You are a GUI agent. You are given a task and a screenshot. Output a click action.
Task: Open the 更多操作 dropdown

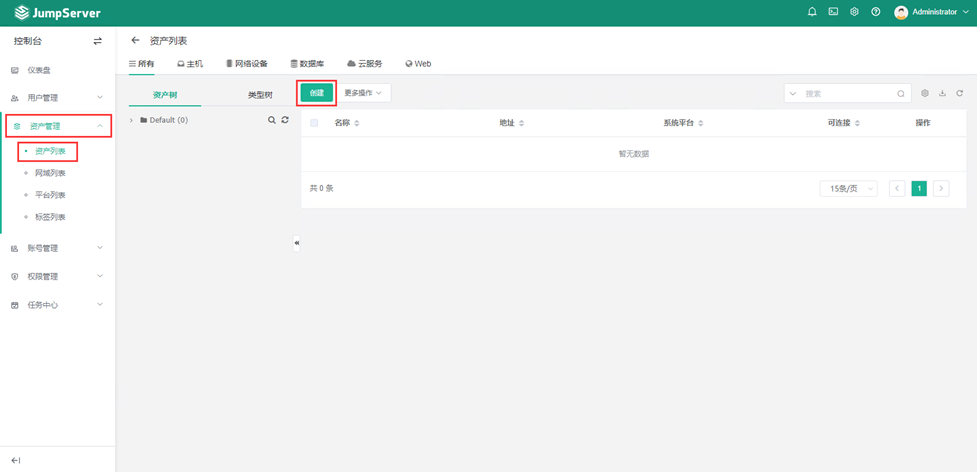tap(362, 92)
